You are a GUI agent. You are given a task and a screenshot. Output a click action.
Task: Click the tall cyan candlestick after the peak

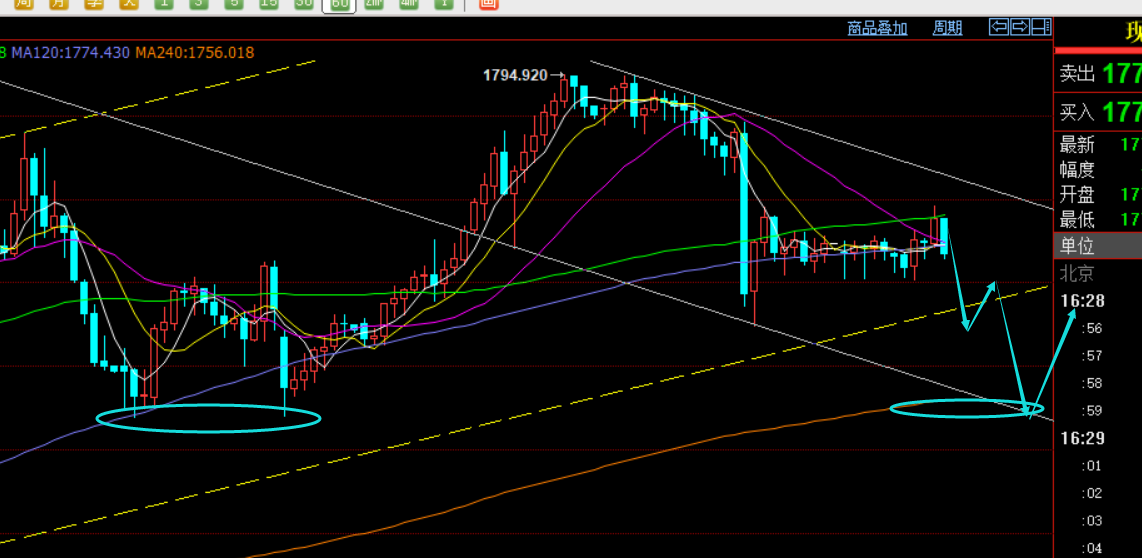[744, 213]
